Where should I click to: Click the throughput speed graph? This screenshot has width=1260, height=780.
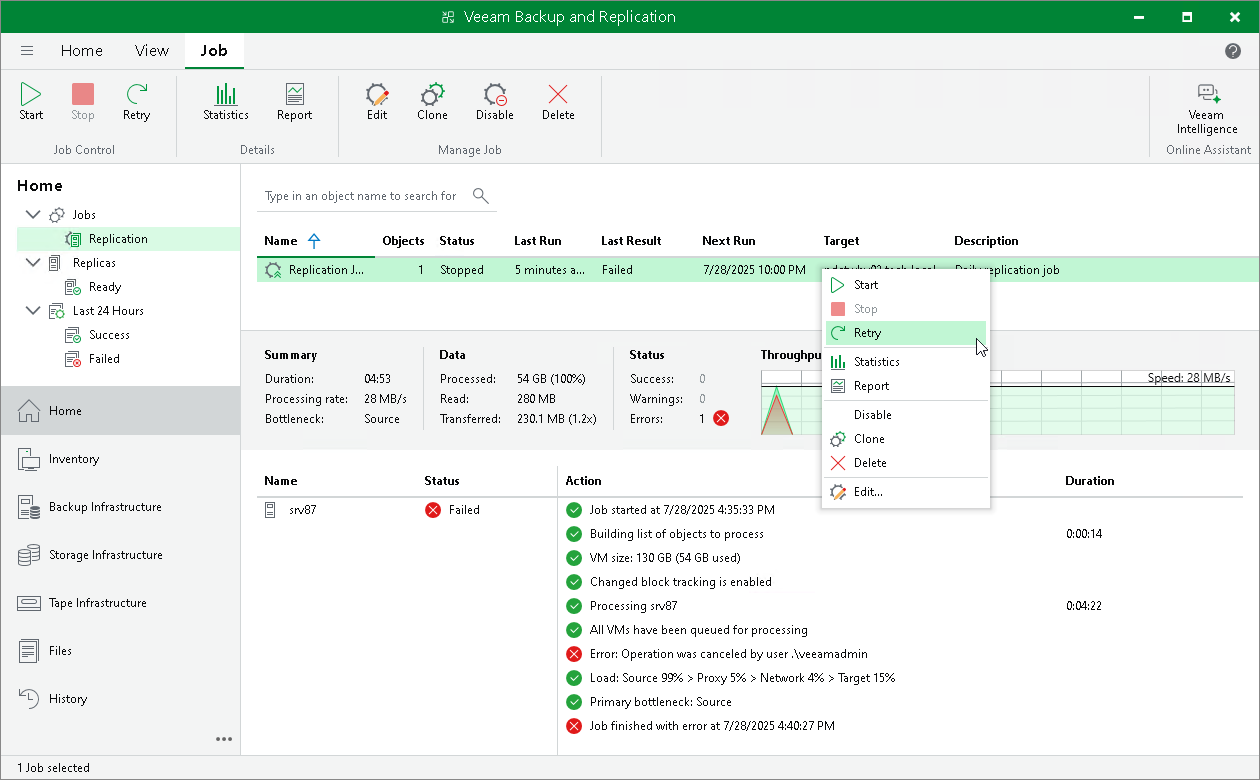pyautogui.click(x=997, y=402)
